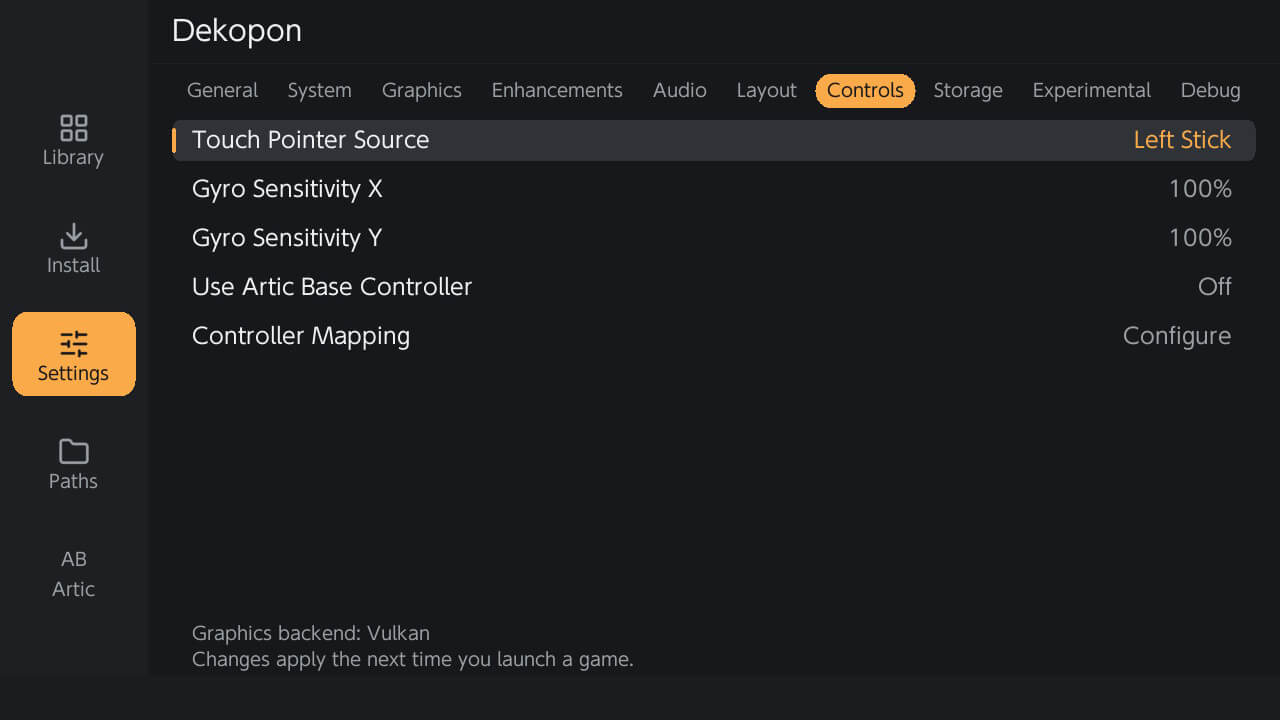Go to the Enhancements tab
1280x720 pixels.
(557, 90)
